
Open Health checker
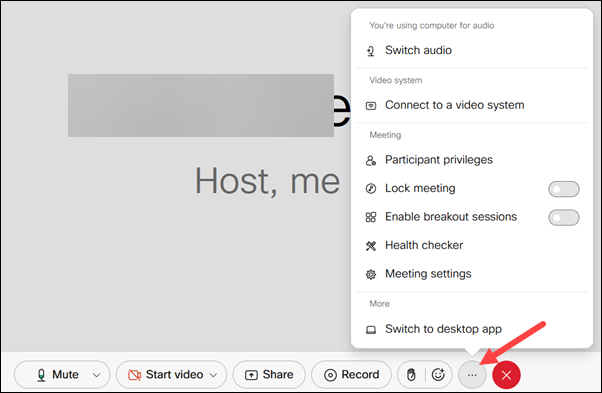(x=472, y=245)
